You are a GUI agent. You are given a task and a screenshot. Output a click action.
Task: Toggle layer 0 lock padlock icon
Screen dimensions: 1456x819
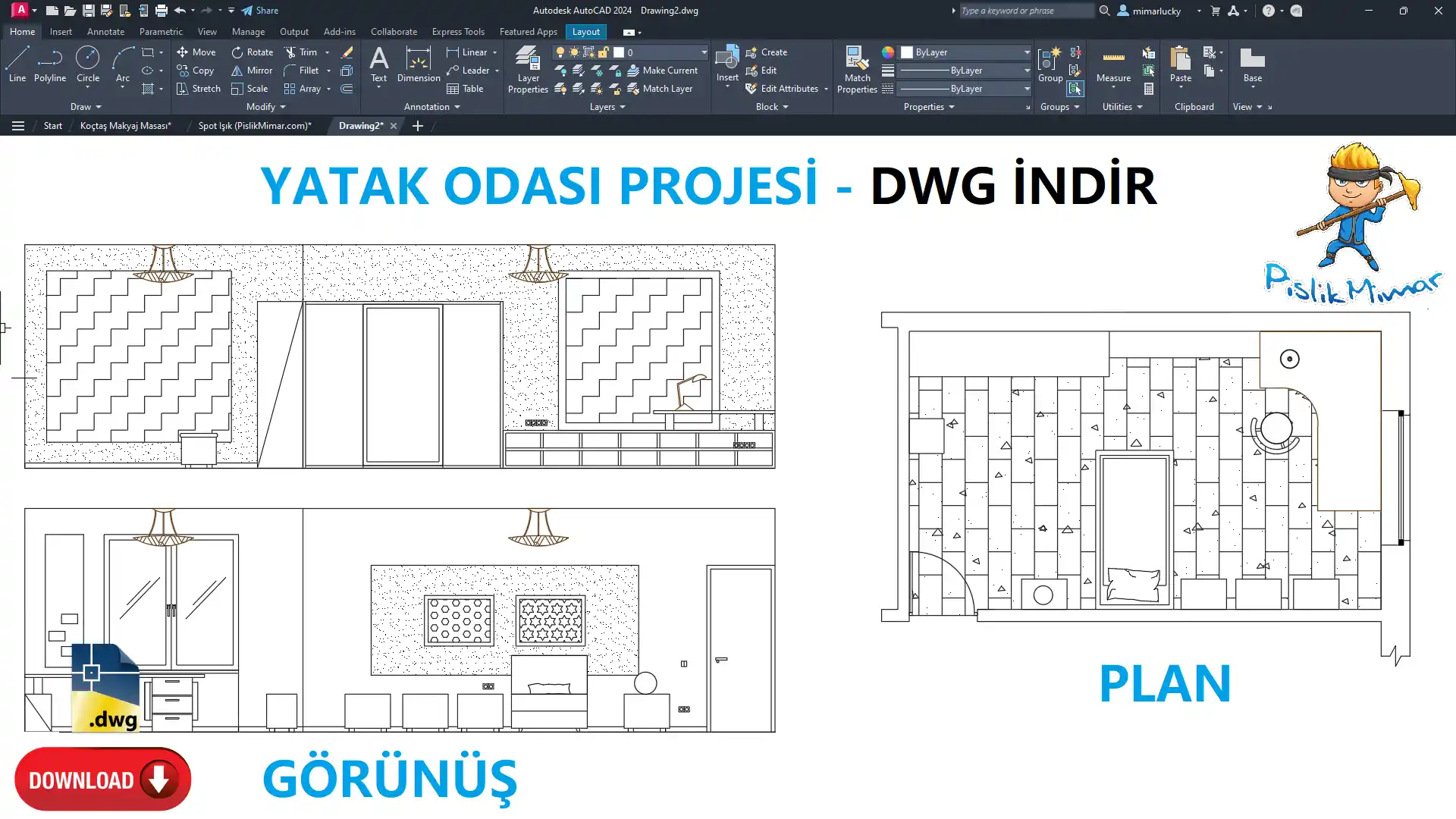click(603, 52)
